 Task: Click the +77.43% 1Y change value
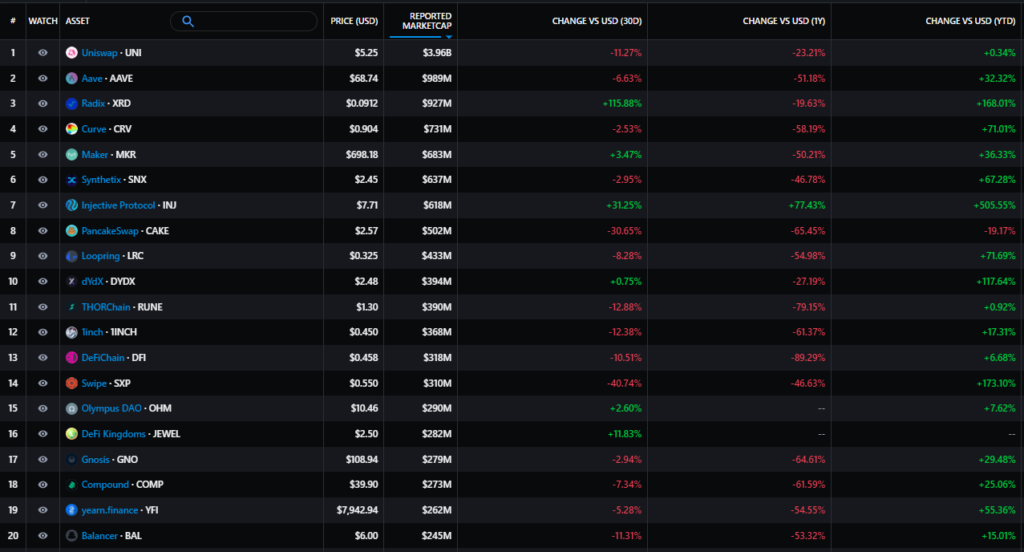[x=807, y=205]
